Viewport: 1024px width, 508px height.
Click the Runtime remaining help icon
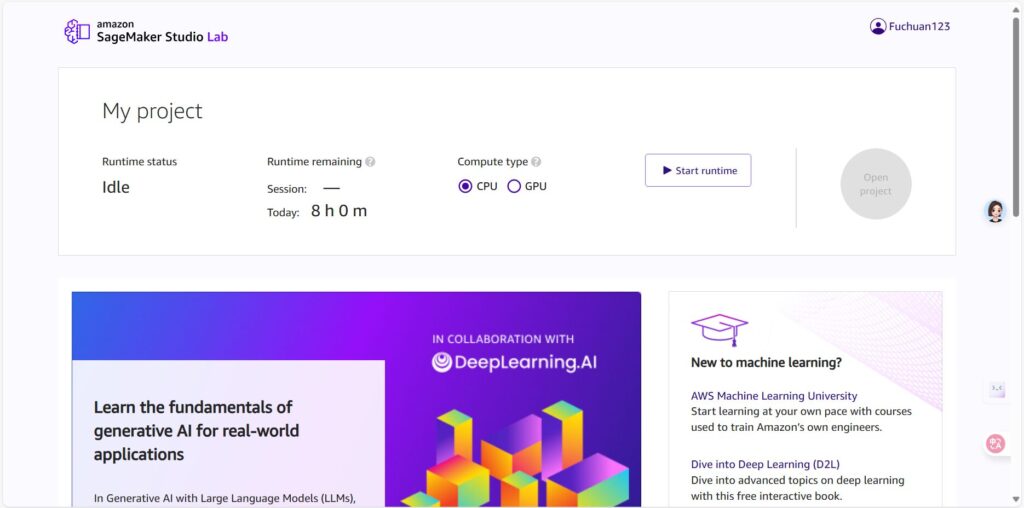pos(370,162)
